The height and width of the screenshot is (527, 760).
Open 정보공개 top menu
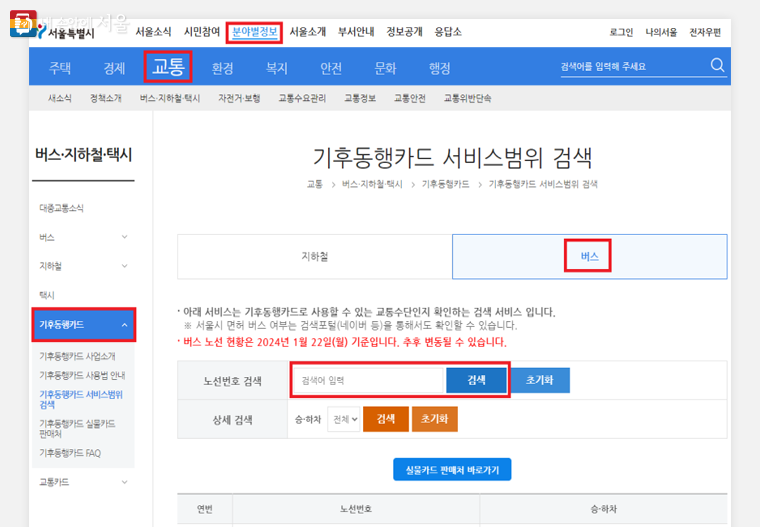coord(404,32)
